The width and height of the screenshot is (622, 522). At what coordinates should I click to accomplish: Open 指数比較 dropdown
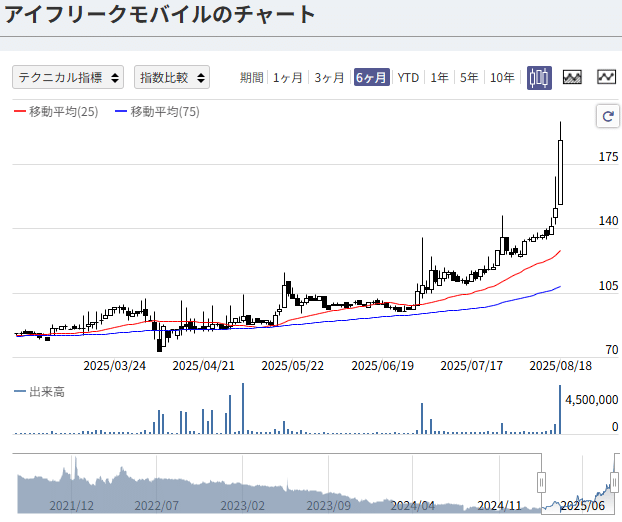pos(172,77)
